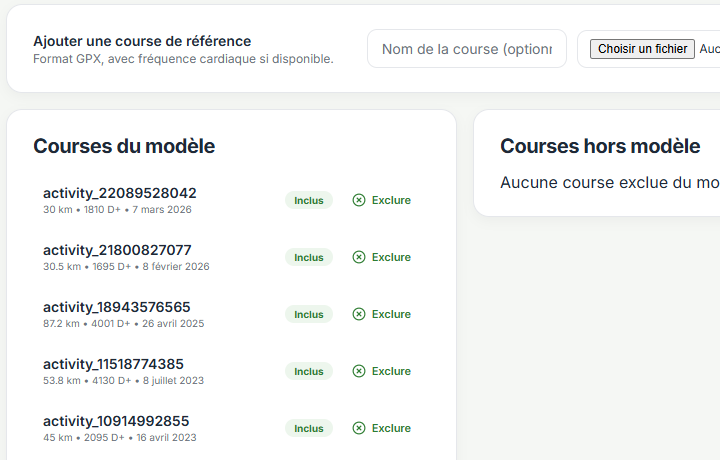Click the details '45 km • 2095 D+ • 16 avril 2023'
Viewport: 720px width, 460px height.
tap(120, 437)
